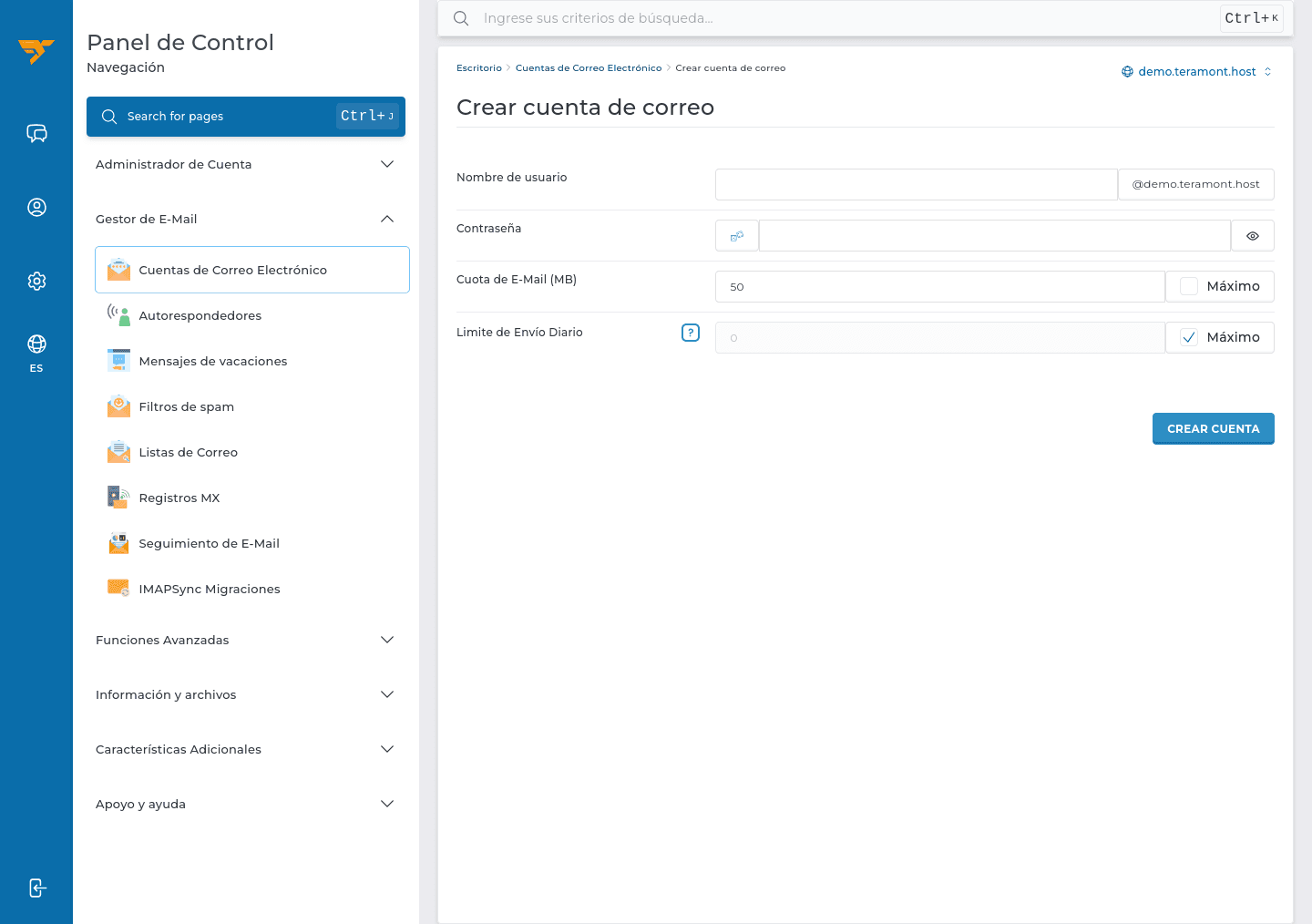Click the magnifier in the top search bar

point(461,18)
